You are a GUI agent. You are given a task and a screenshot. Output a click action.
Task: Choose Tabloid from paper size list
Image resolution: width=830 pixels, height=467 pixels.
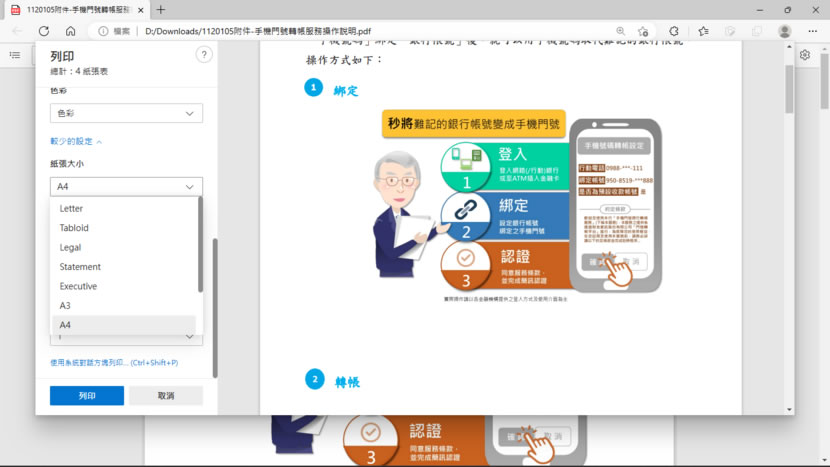(x=74, y=228)
